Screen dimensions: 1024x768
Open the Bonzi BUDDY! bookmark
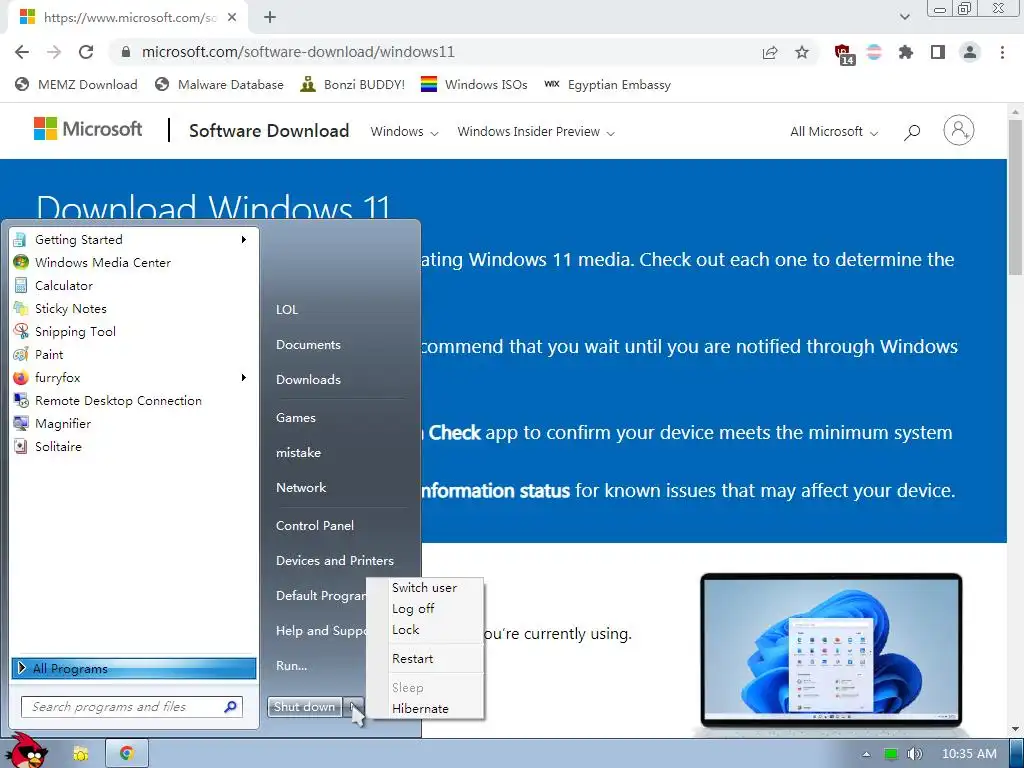click(353, 85)
